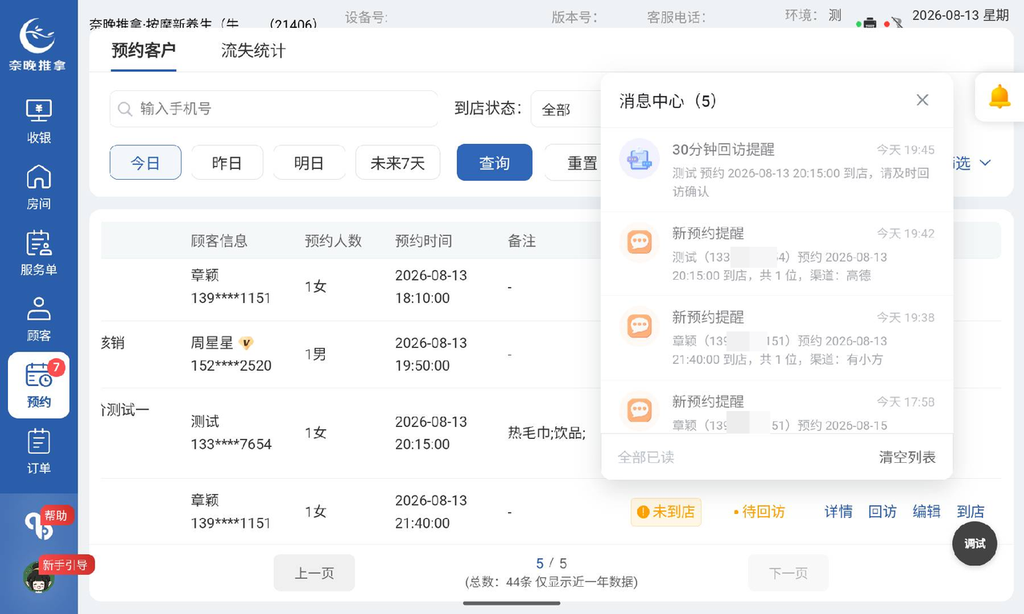This screenshot has width=1024, height=614.
Task: Click the printer status icon
Action: pyautogui.click(x=869, y=23)
